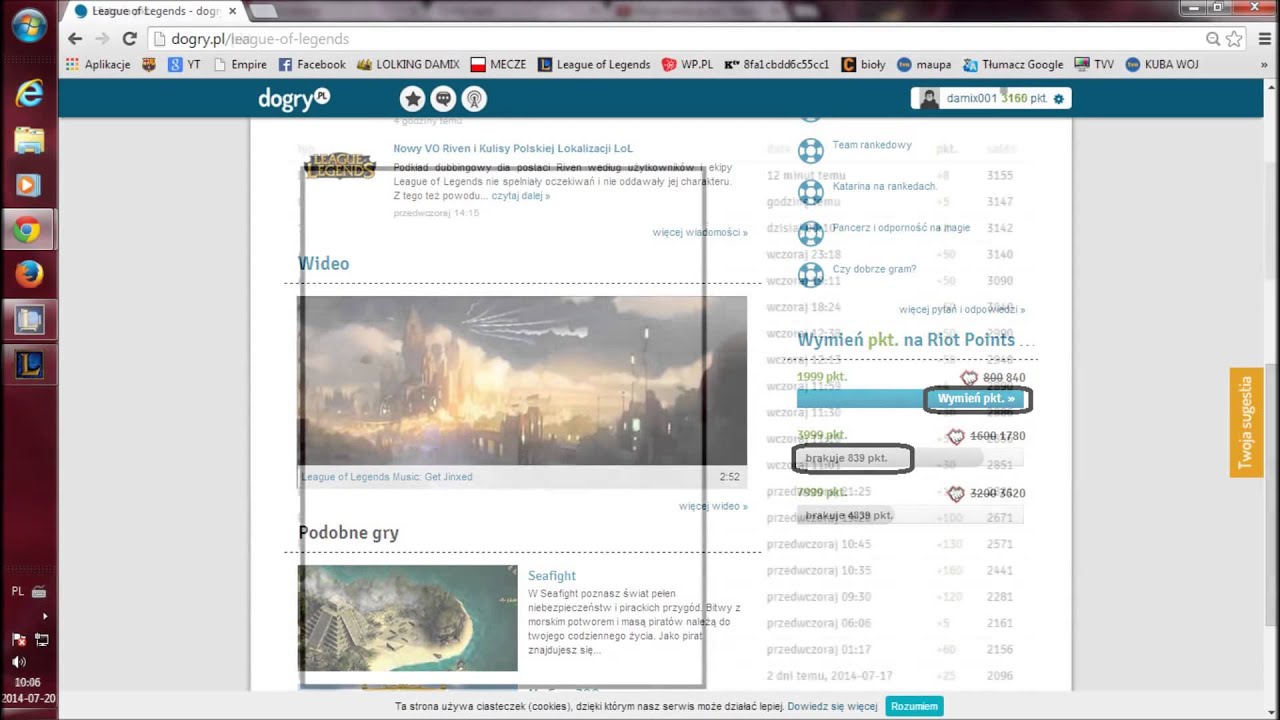Open the Aplikacje apps shortcut
Image resolution: width=1280 pixels, height=720 pixels.
click(98, 64)
